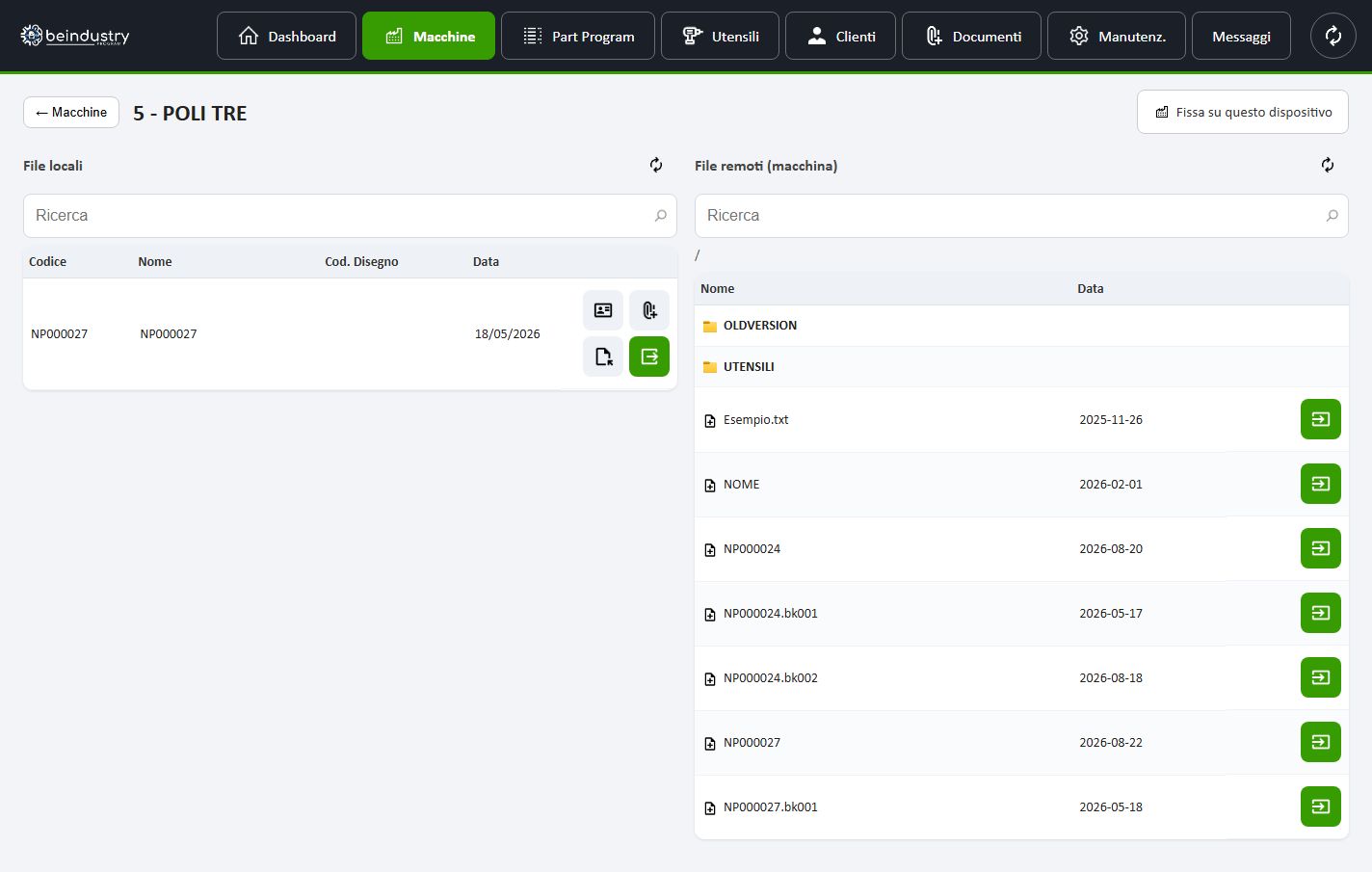Screen dimensions: 1372x872
Task: Click the Codice column header
Action: (48, 262)
